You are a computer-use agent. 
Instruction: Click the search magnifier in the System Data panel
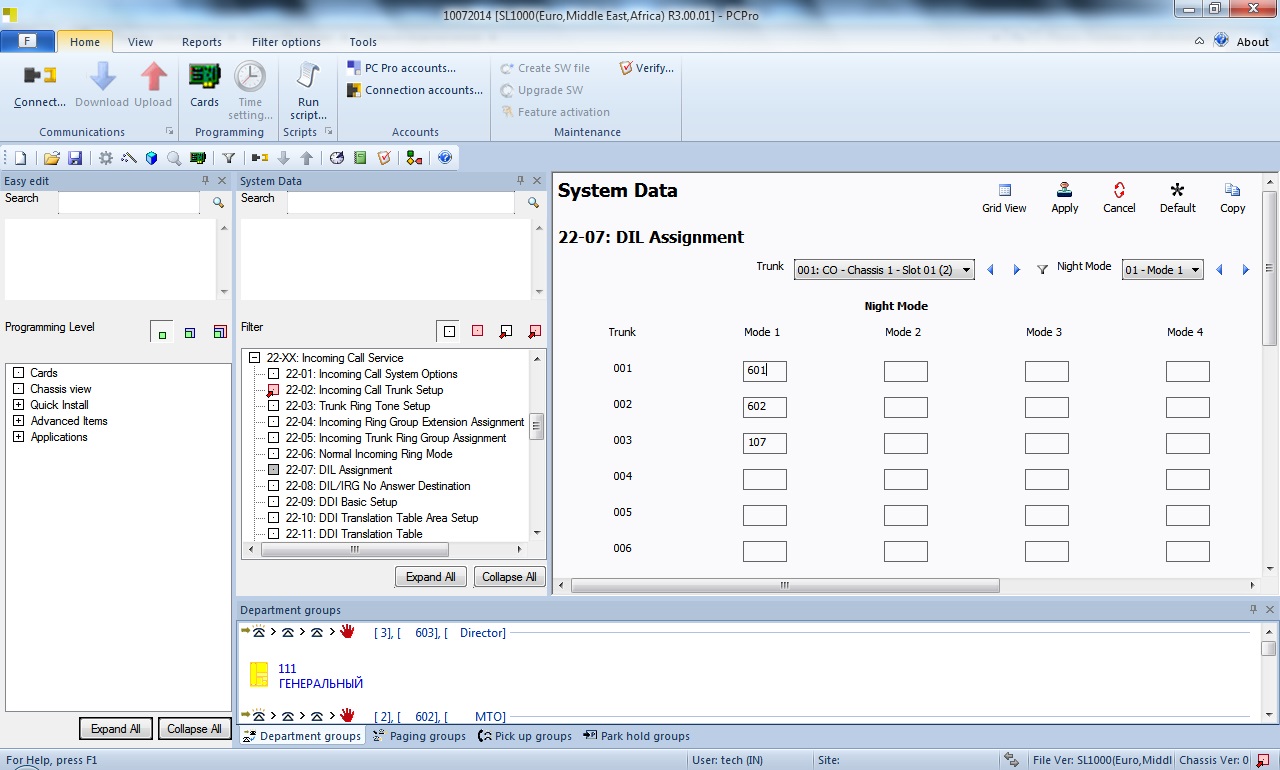coord(534,202)
